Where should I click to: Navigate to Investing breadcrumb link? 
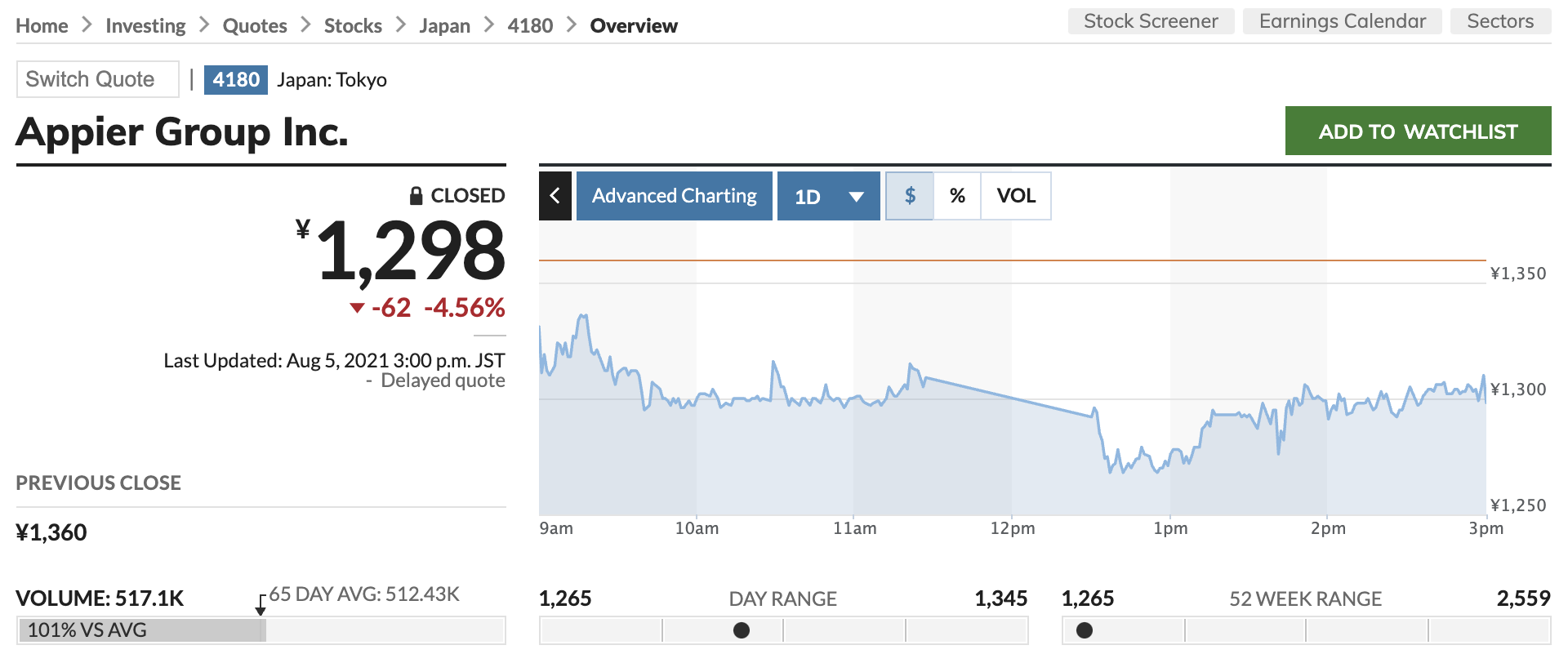click(145, 26)
